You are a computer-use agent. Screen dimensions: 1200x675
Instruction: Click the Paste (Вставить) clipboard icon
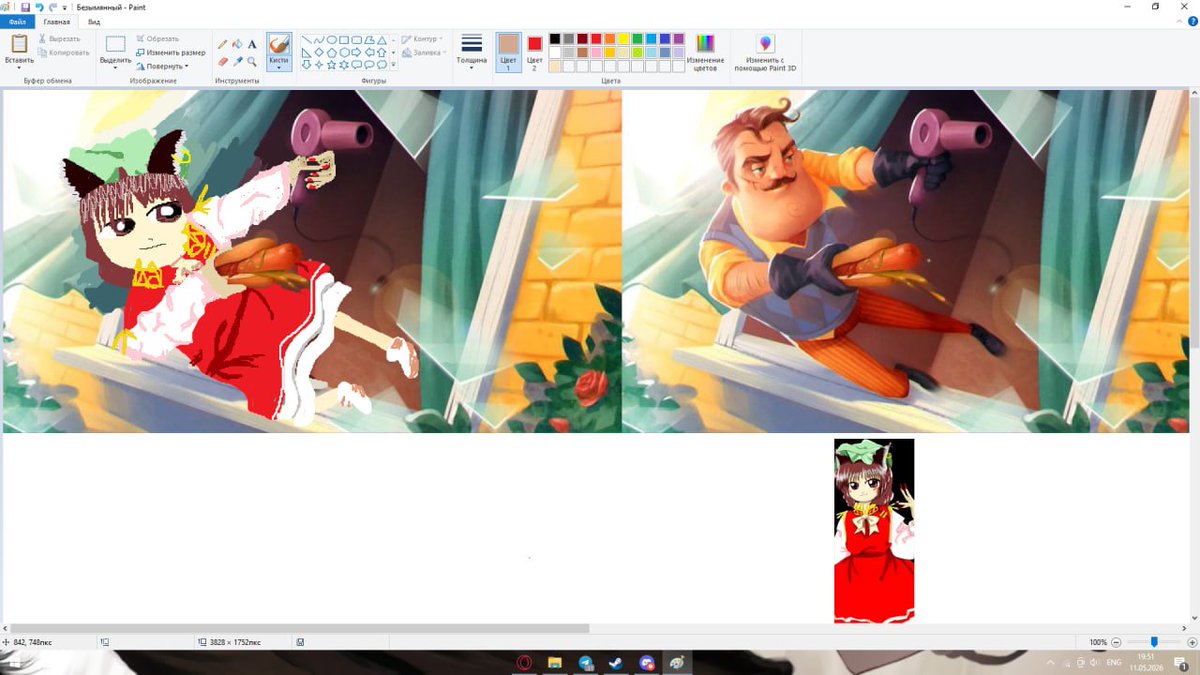pos(19,44)
